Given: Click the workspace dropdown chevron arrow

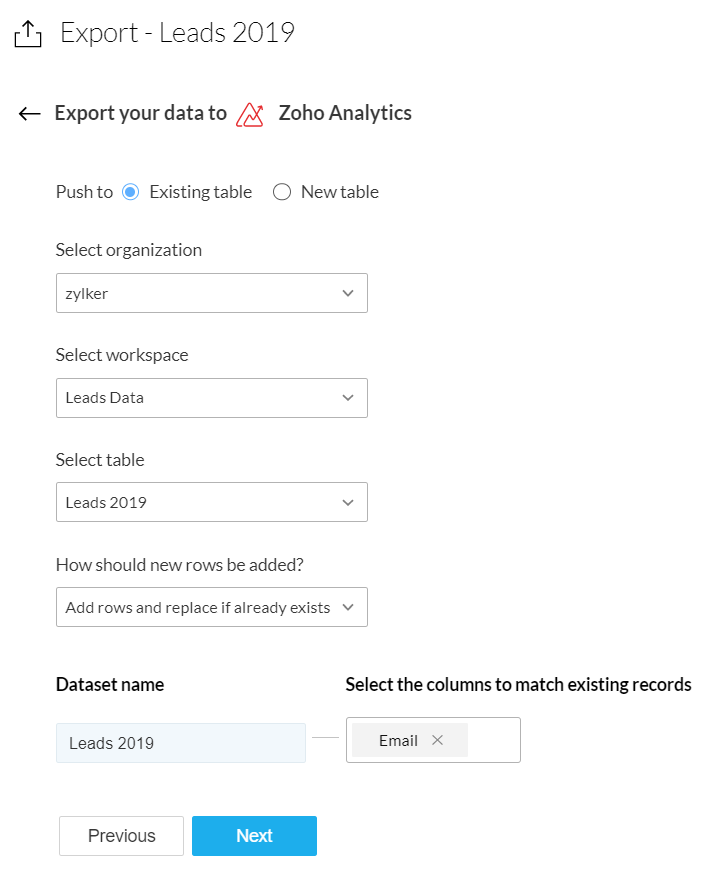Looking at the screenshot, I should 348,398.
